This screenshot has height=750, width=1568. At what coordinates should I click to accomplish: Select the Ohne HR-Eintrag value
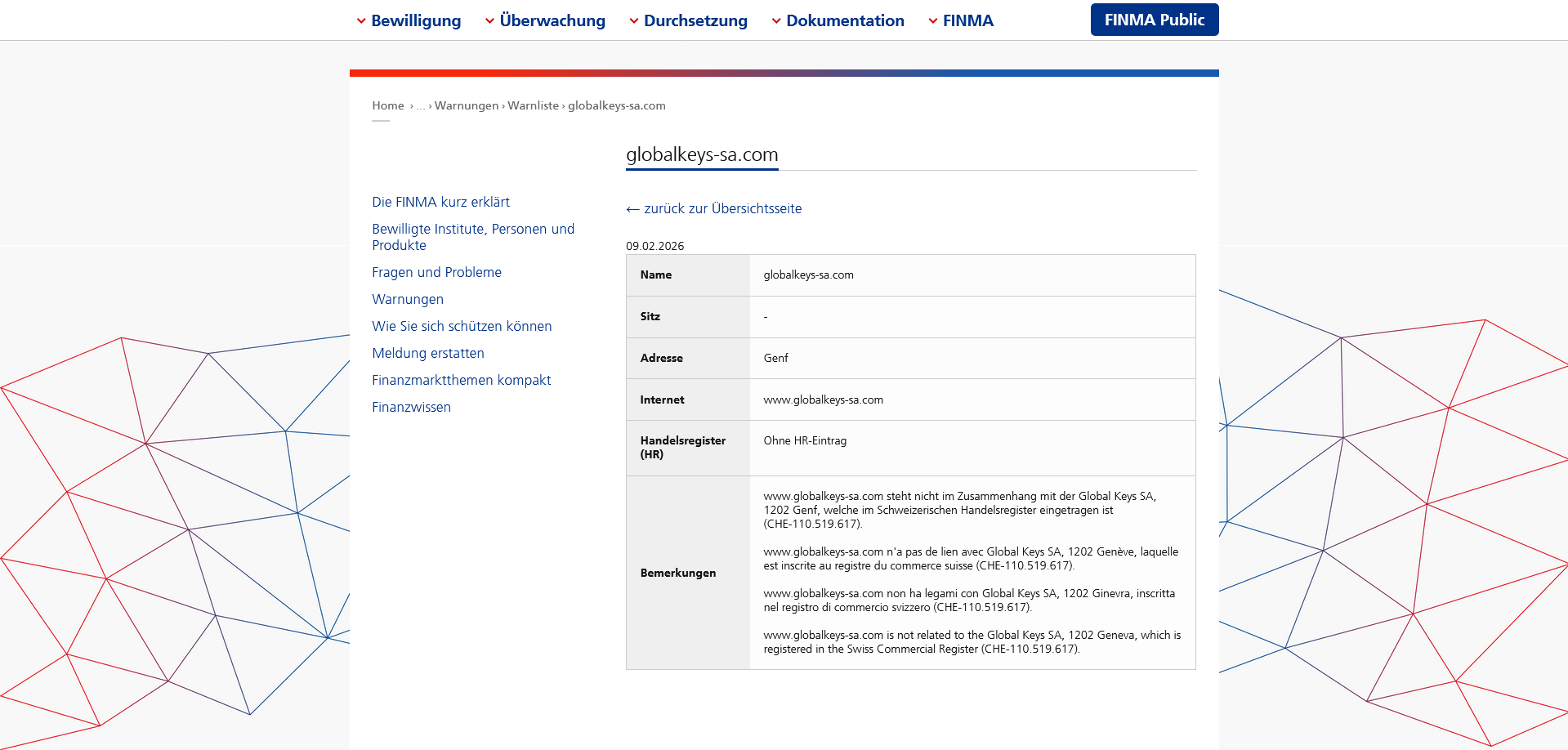[805, 440]
